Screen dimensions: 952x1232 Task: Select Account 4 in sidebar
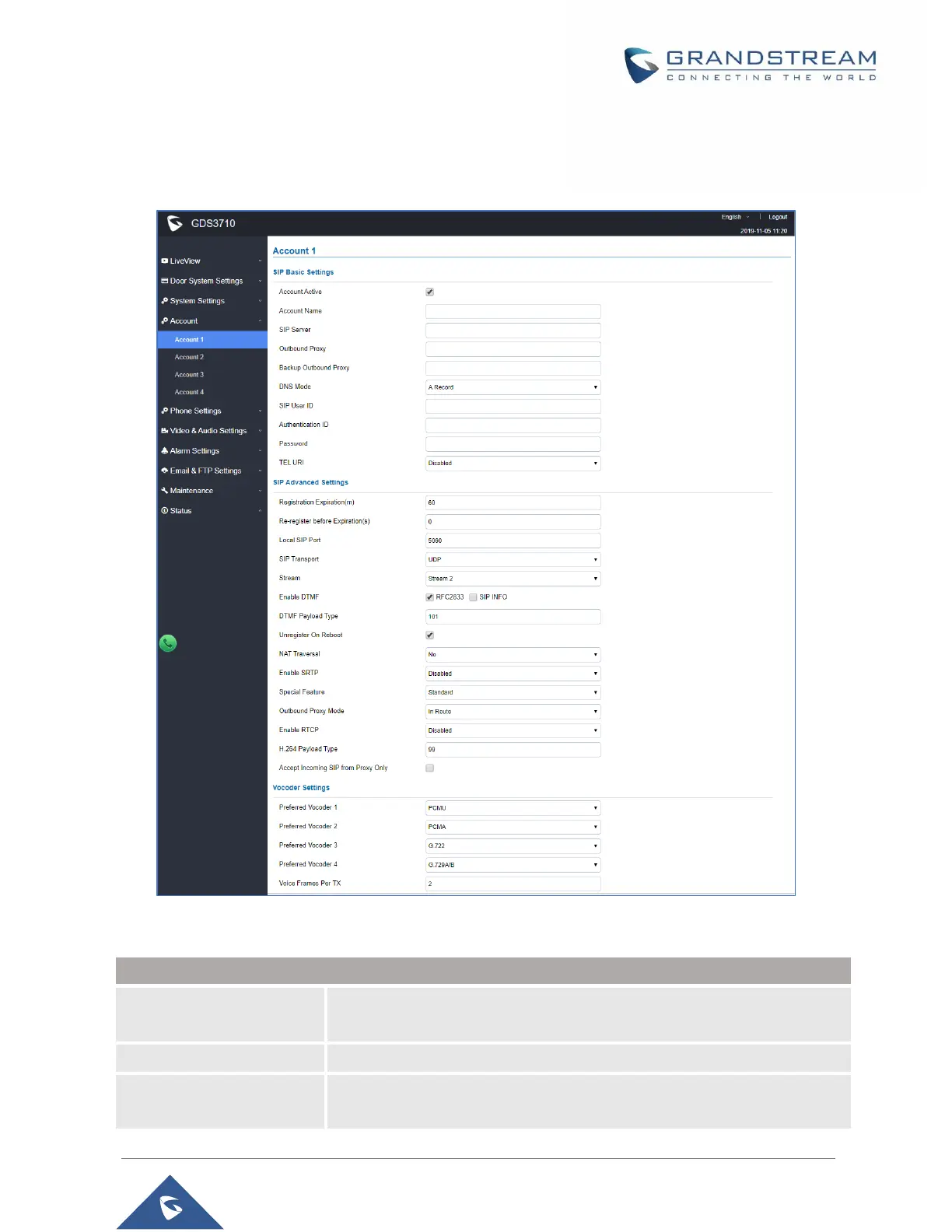click(x=212, y=392)
